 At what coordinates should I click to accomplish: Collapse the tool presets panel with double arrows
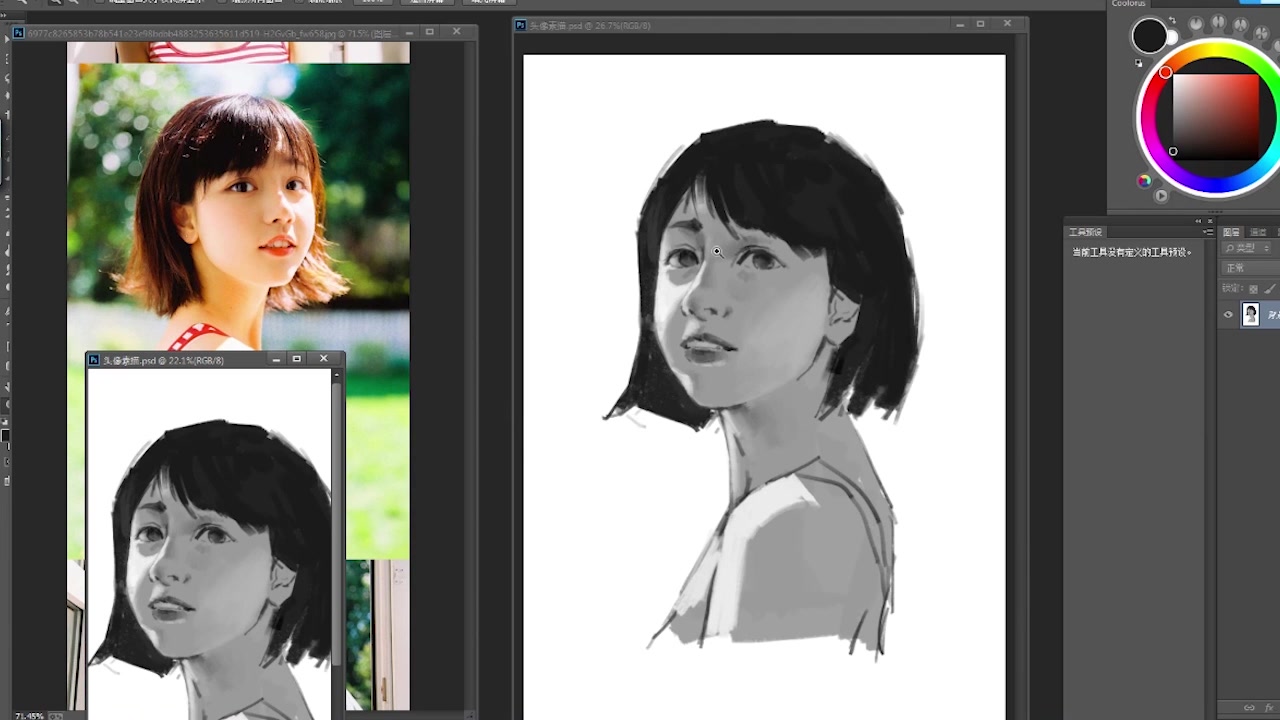(x=1198, y=221)
